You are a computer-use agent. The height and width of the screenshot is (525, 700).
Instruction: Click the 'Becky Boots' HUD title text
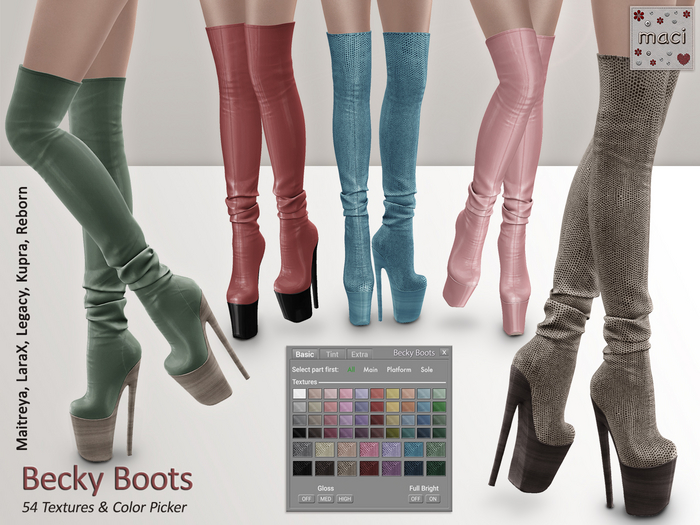click(414, 353)
